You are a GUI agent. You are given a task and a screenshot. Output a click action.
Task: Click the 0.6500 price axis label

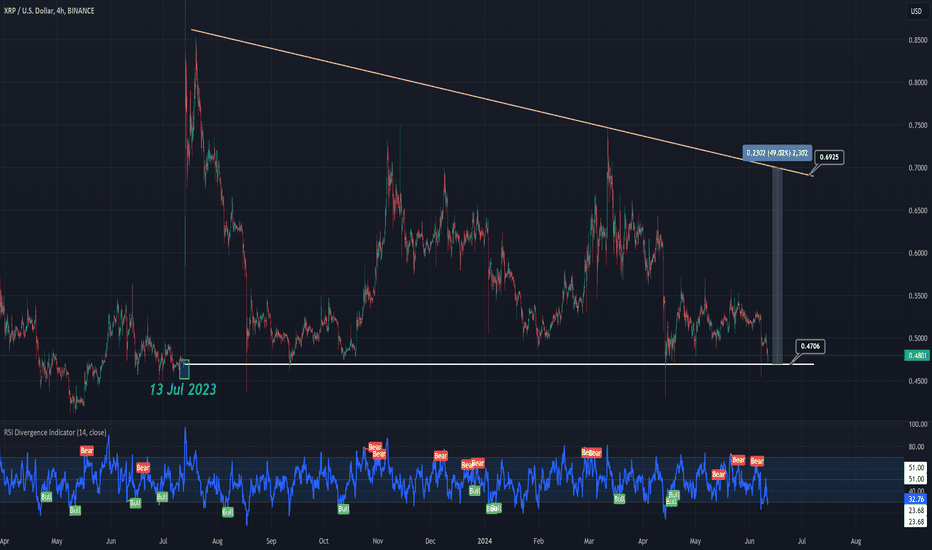(917, 210)
